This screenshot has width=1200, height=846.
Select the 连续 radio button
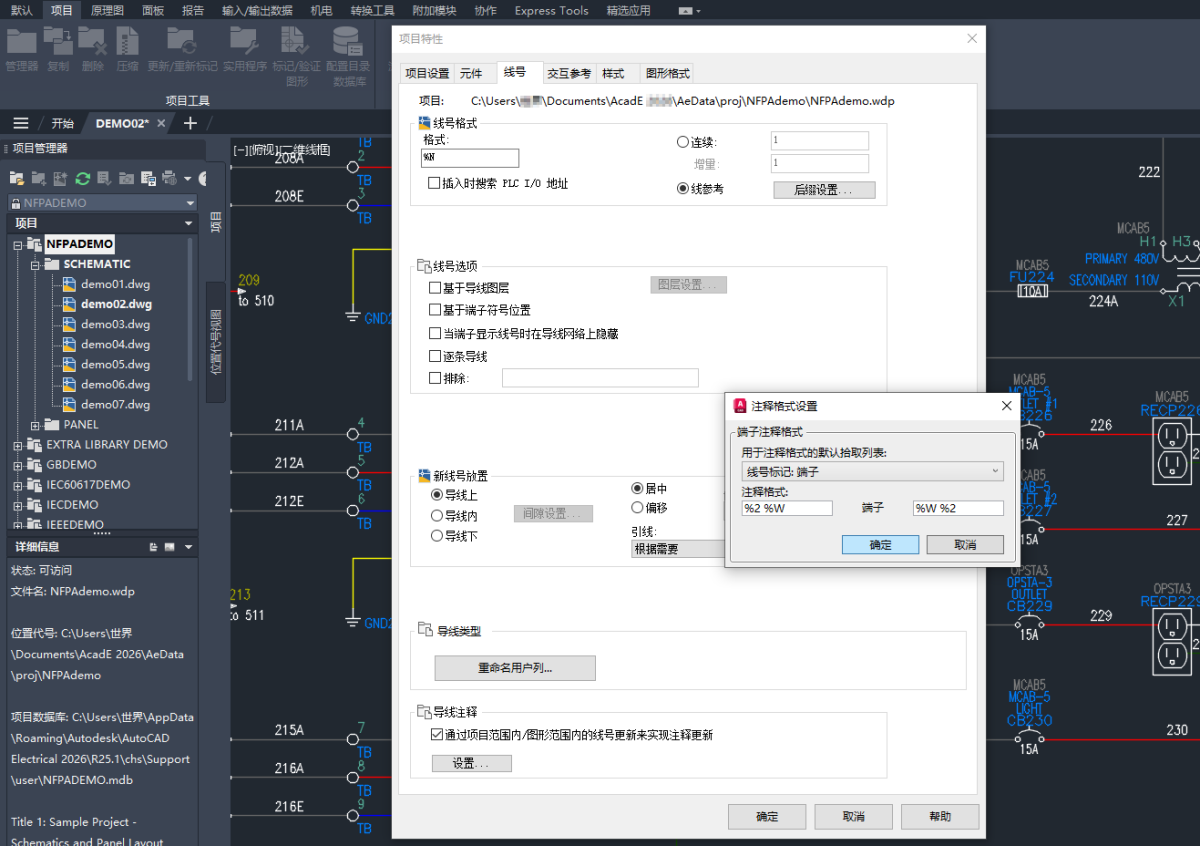(x=683, y=142)
